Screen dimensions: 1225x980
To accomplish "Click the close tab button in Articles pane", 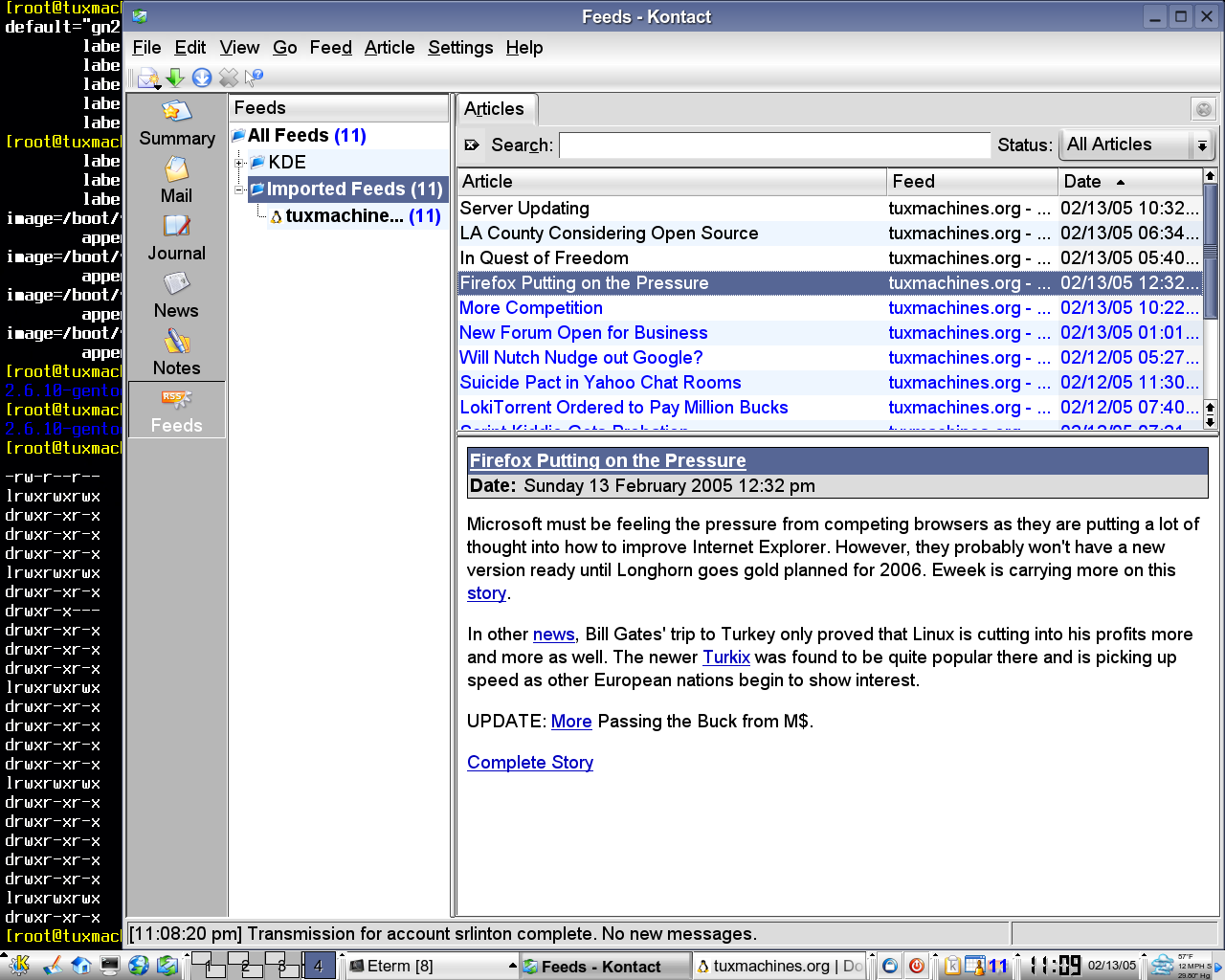I will 1204,109.
